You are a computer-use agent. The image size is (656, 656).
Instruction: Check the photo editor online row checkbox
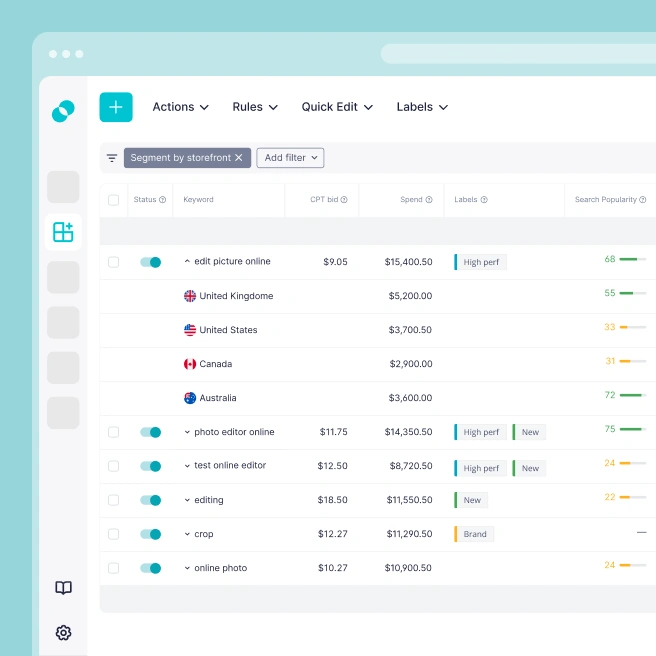(113, 432)
